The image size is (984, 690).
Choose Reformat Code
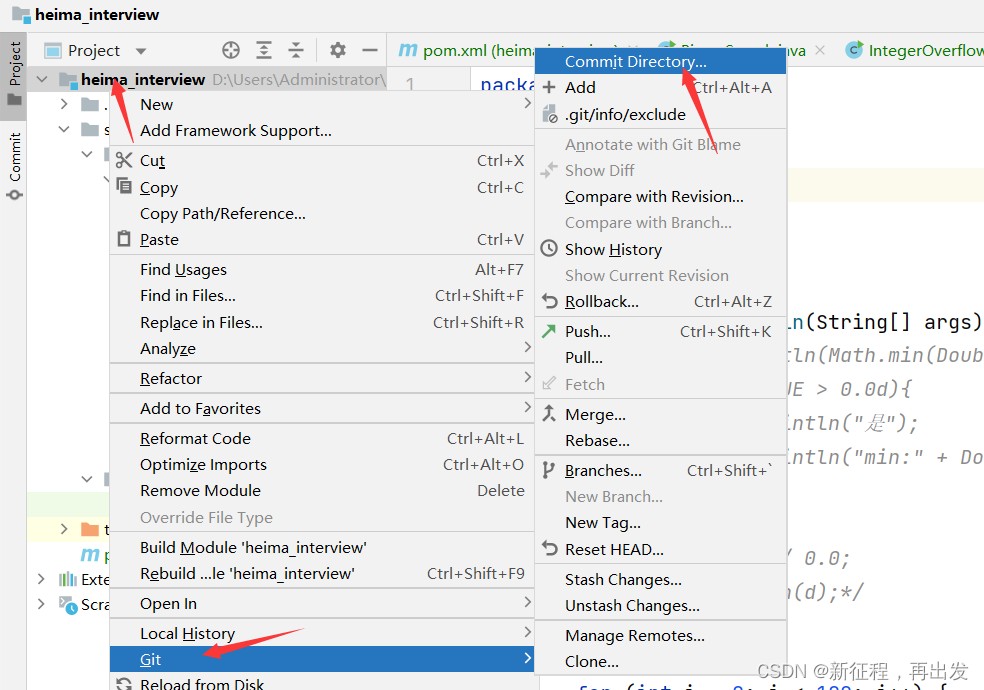pyautogui.click(x=322, y=438)
